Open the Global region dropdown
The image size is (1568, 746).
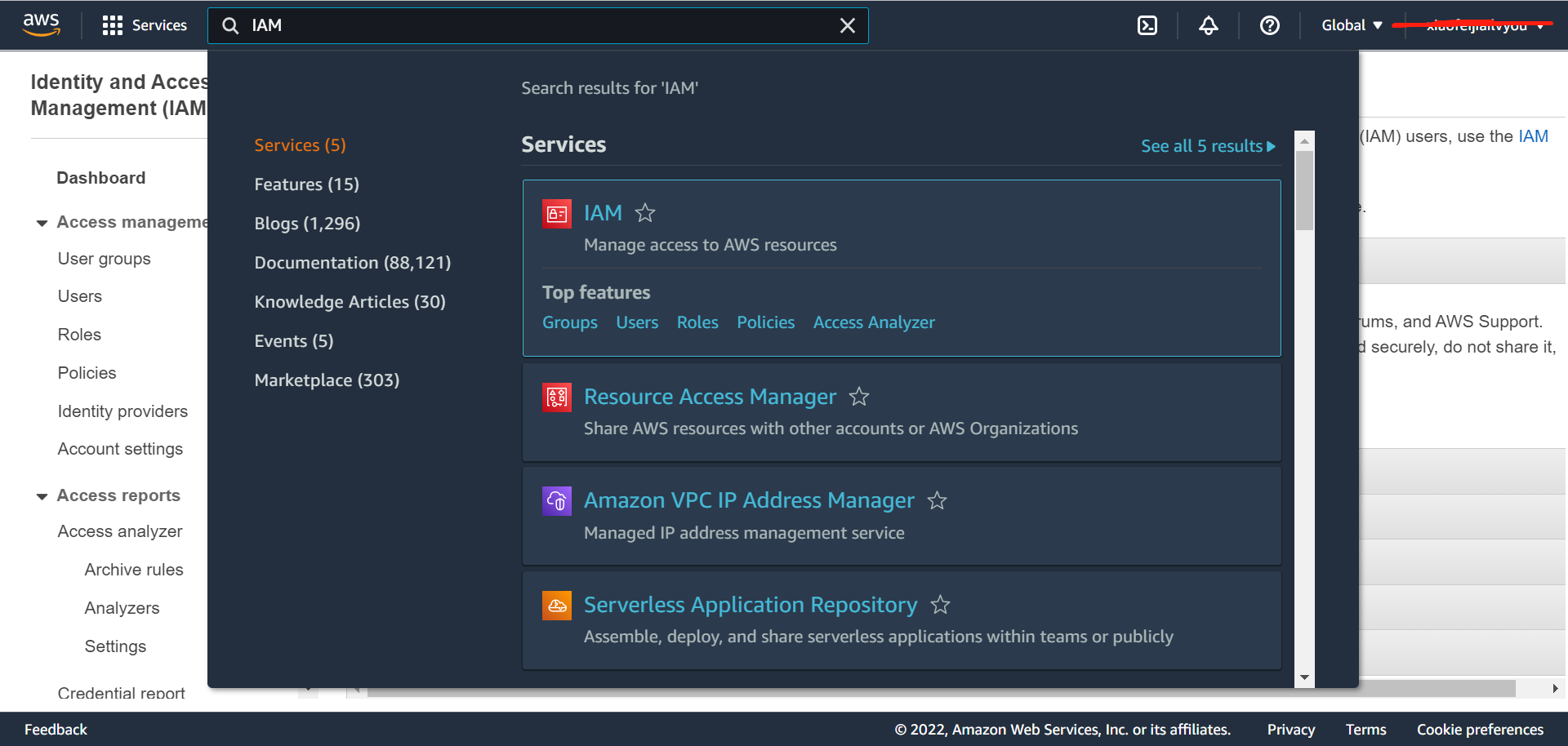pos(1352,25)
